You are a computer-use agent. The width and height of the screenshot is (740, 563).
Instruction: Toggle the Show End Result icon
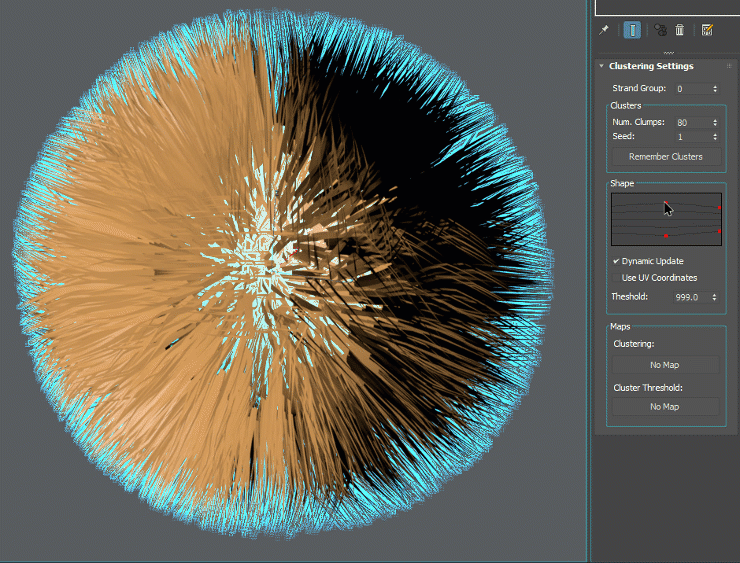click(x=632, y=30)
